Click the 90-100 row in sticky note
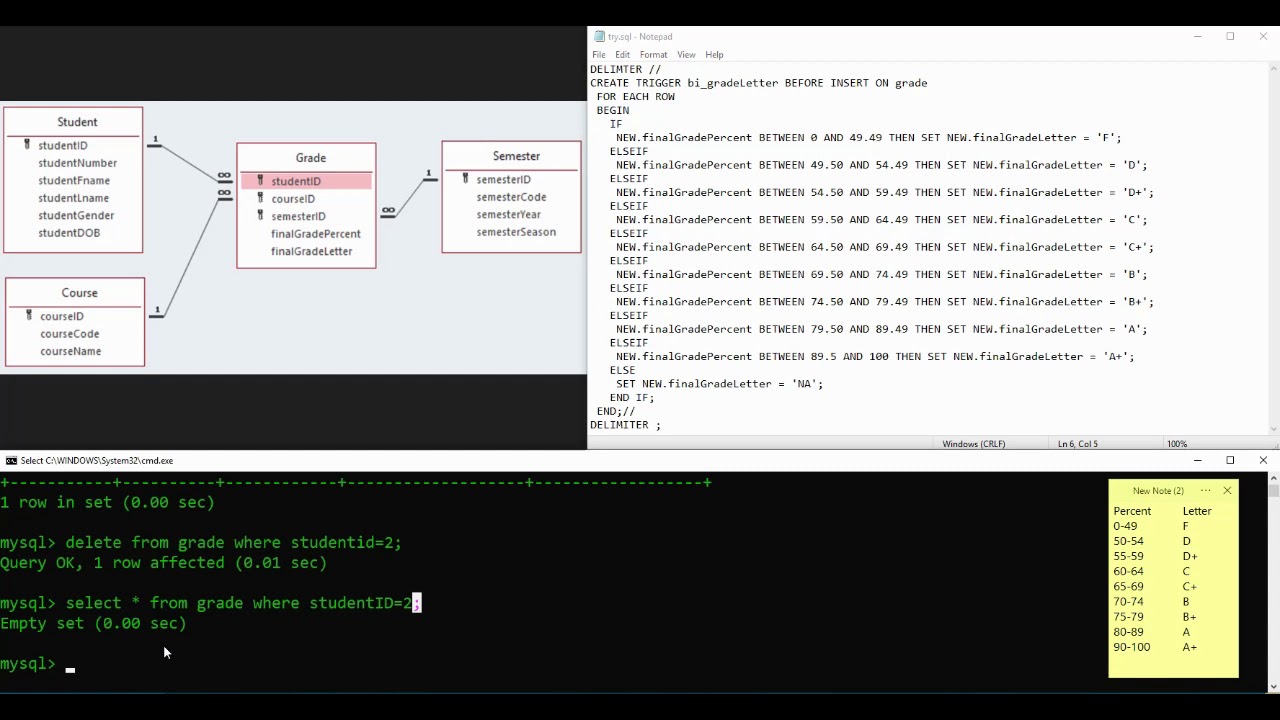Screen dimensions: 1280x720 pos(1155,647)
